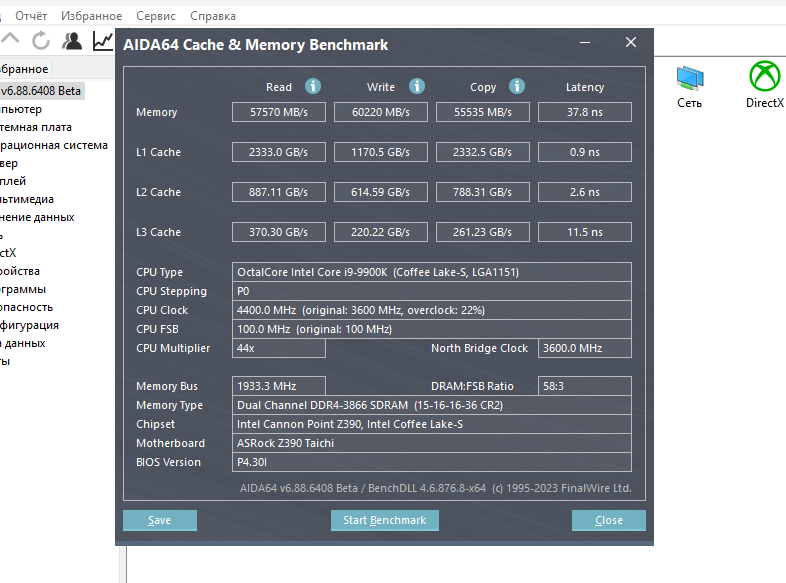Click the L2 Cache Copy 788.31 GB/s
Image resolution: width=786 pixels, height=583 pixels.
483,192
